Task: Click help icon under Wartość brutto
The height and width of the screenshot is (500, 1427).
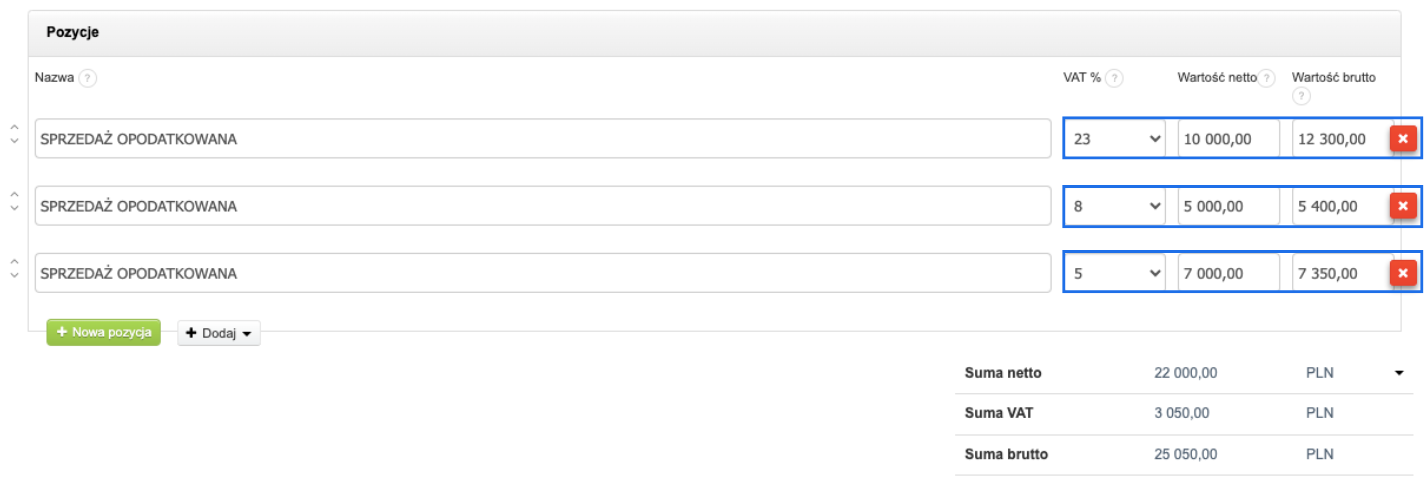Action: click(x=1301, y=96)
